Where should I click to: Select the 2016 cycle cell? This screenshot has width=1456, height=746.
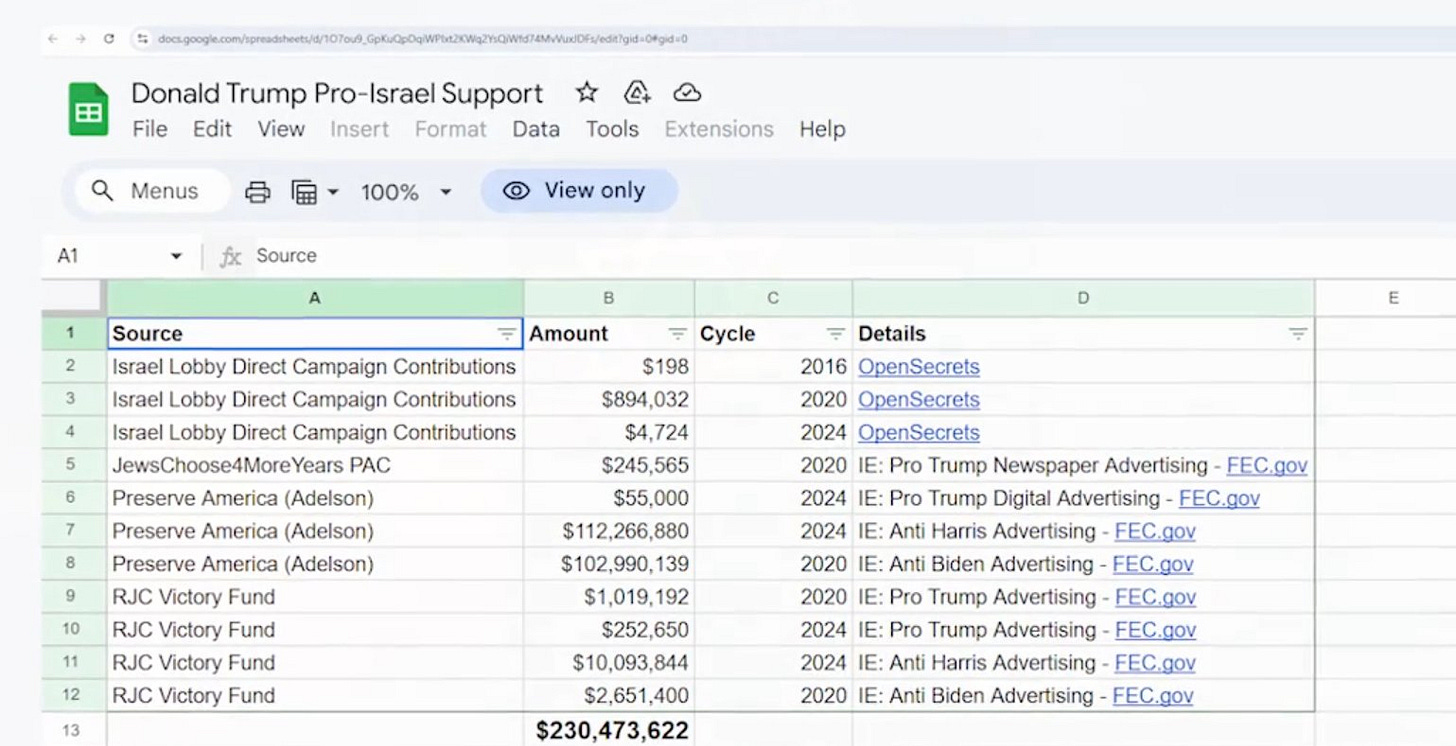coord(773,367)
